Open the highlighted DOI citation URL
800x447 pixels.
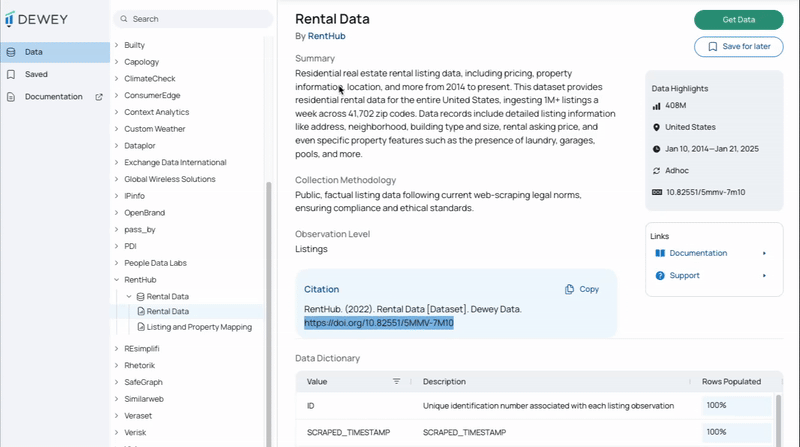pyautogui.click(x=379, y=323)
